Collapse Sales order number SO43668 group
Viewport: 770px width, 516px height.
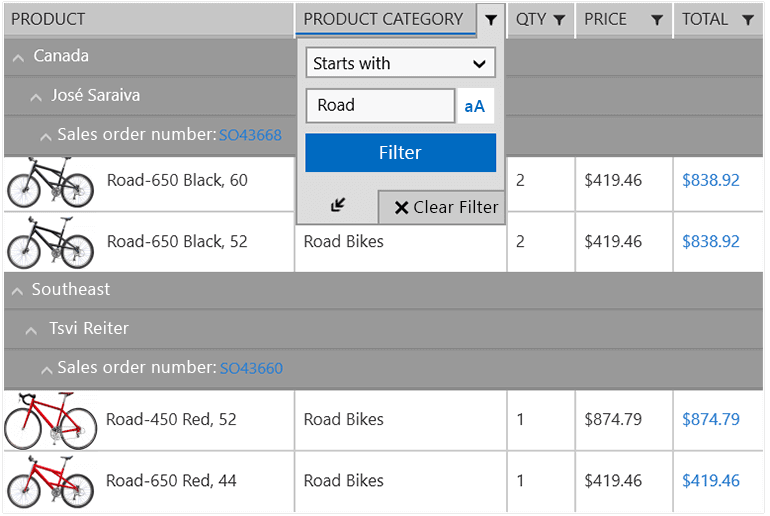click(46, 136)
